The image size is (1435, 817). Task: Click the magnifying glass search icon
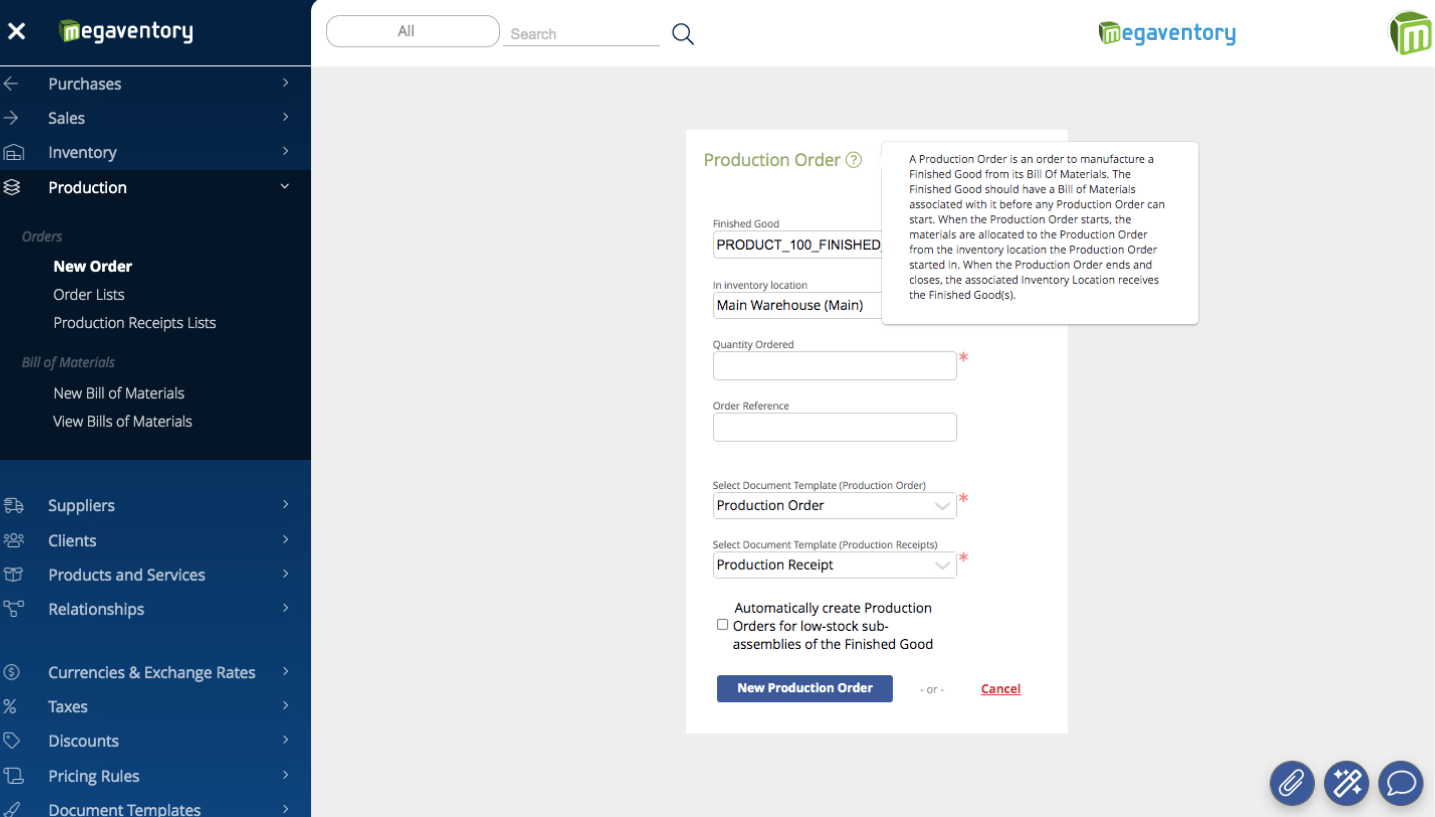pyautogui.click(x=683, y=34)
